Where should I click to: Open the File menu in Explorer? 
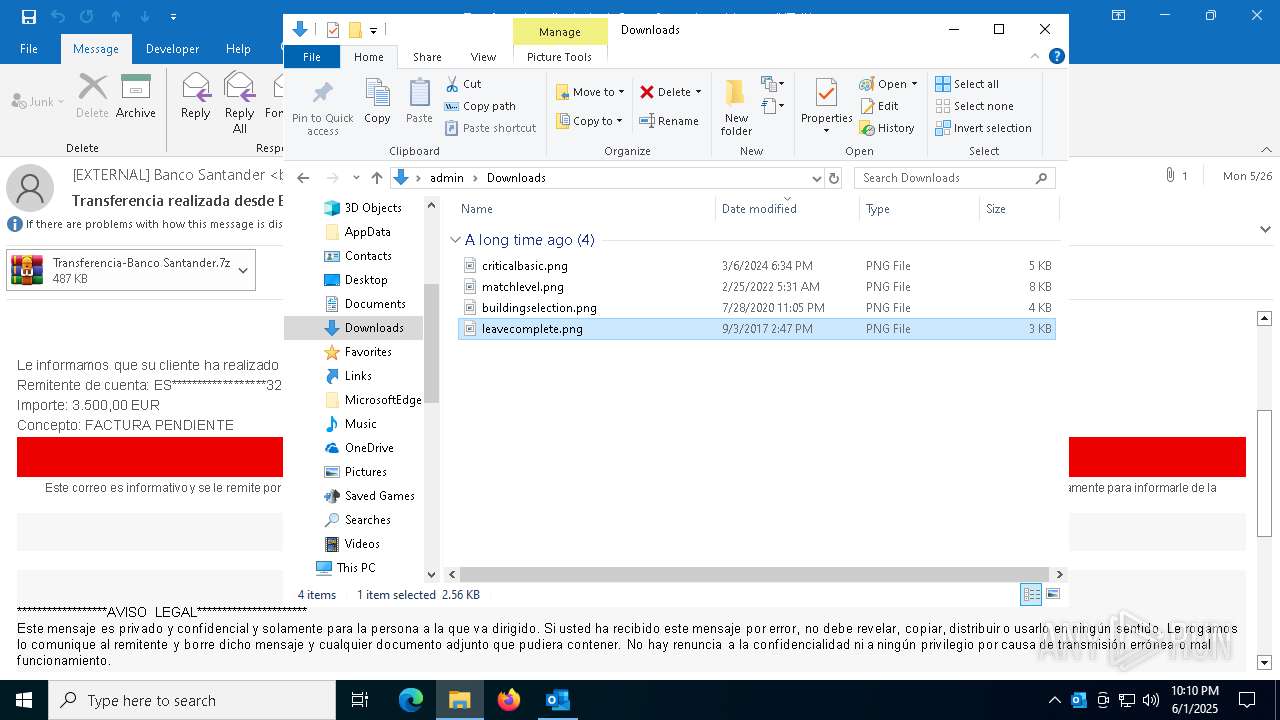(312, 57)
